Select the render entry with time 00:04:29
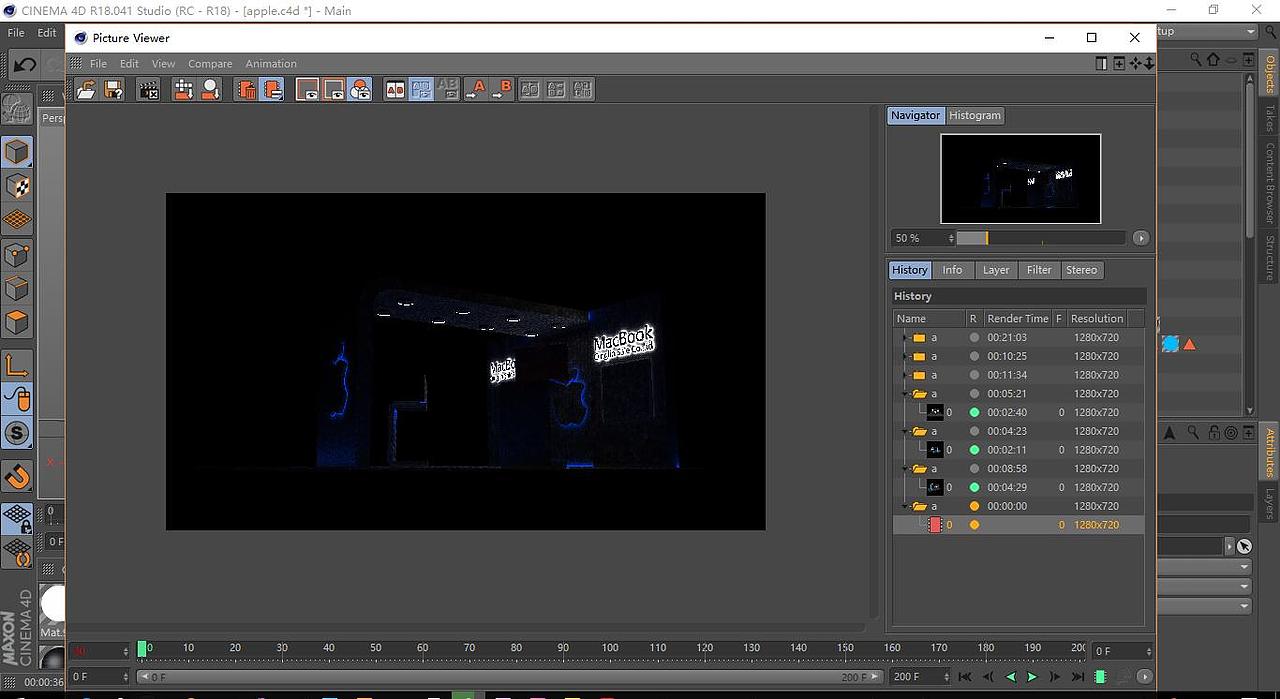 [x=1018, y=487]
